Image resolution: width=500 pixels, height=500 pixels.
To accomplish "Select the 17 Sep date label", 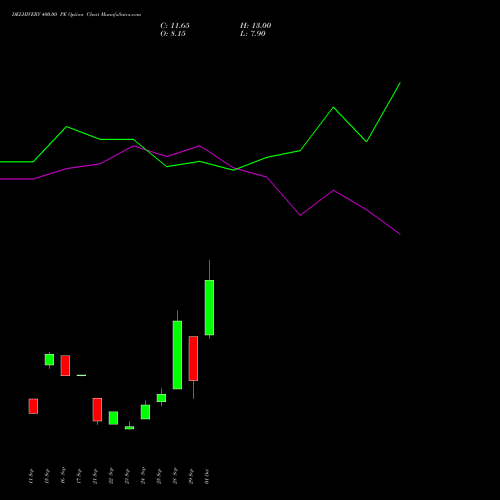I will (79, 476).
